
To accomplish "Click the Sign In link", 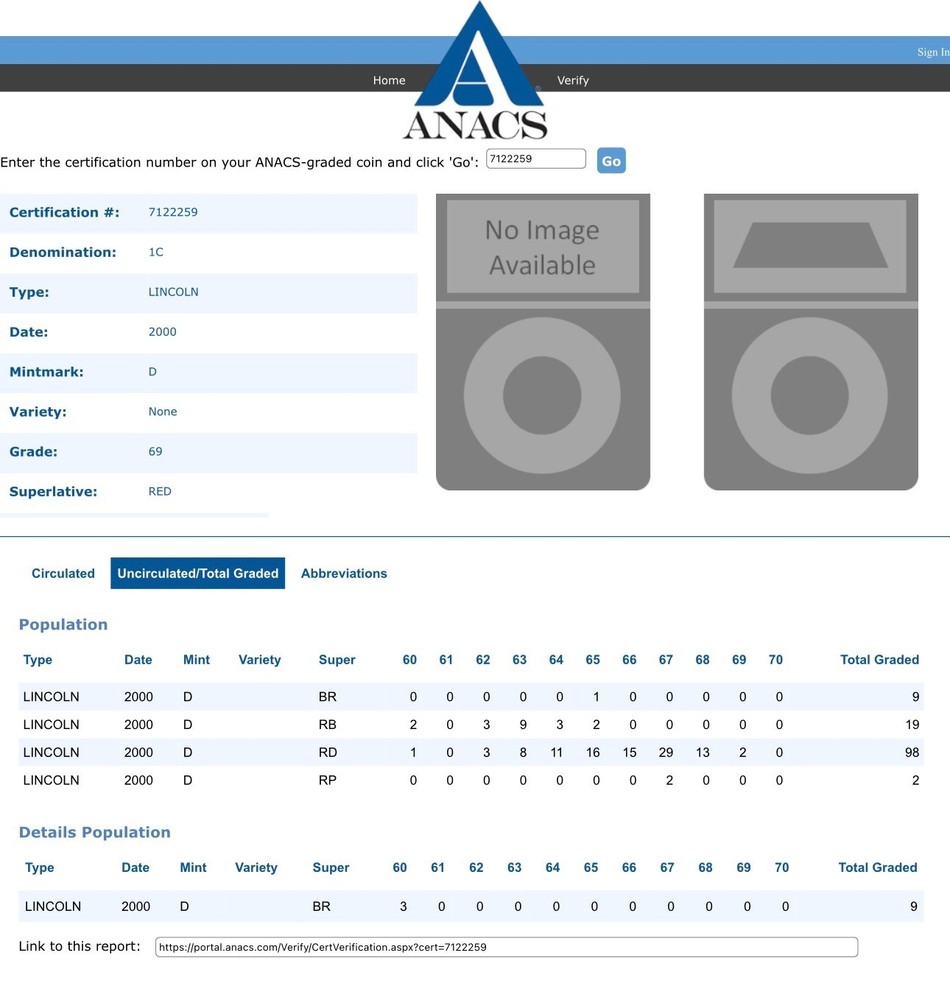I will [x=933, y=52].
